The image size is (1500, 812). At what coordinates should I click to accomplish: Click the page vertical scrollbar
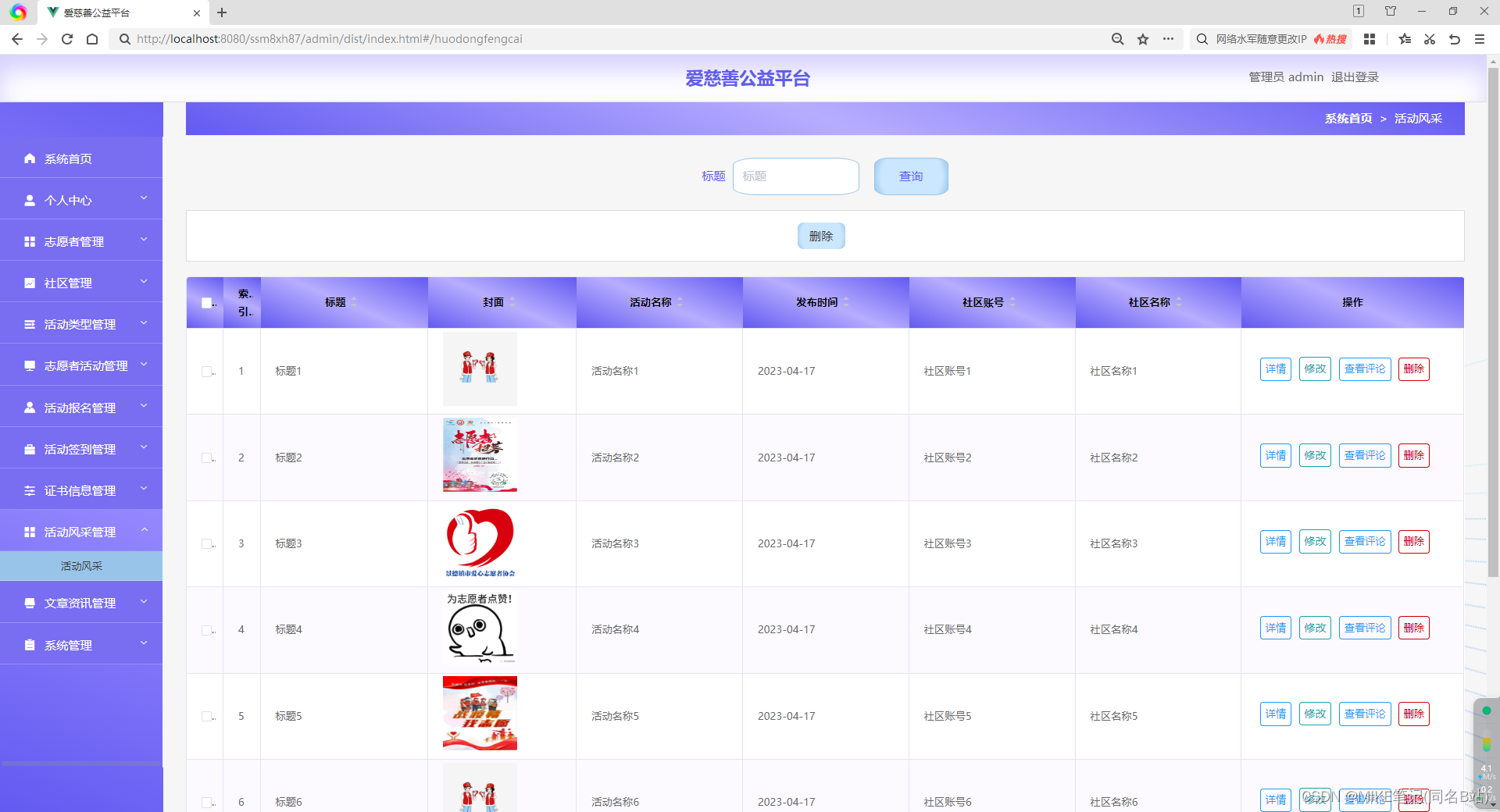pyautogui.click(x=1493, y=323)
